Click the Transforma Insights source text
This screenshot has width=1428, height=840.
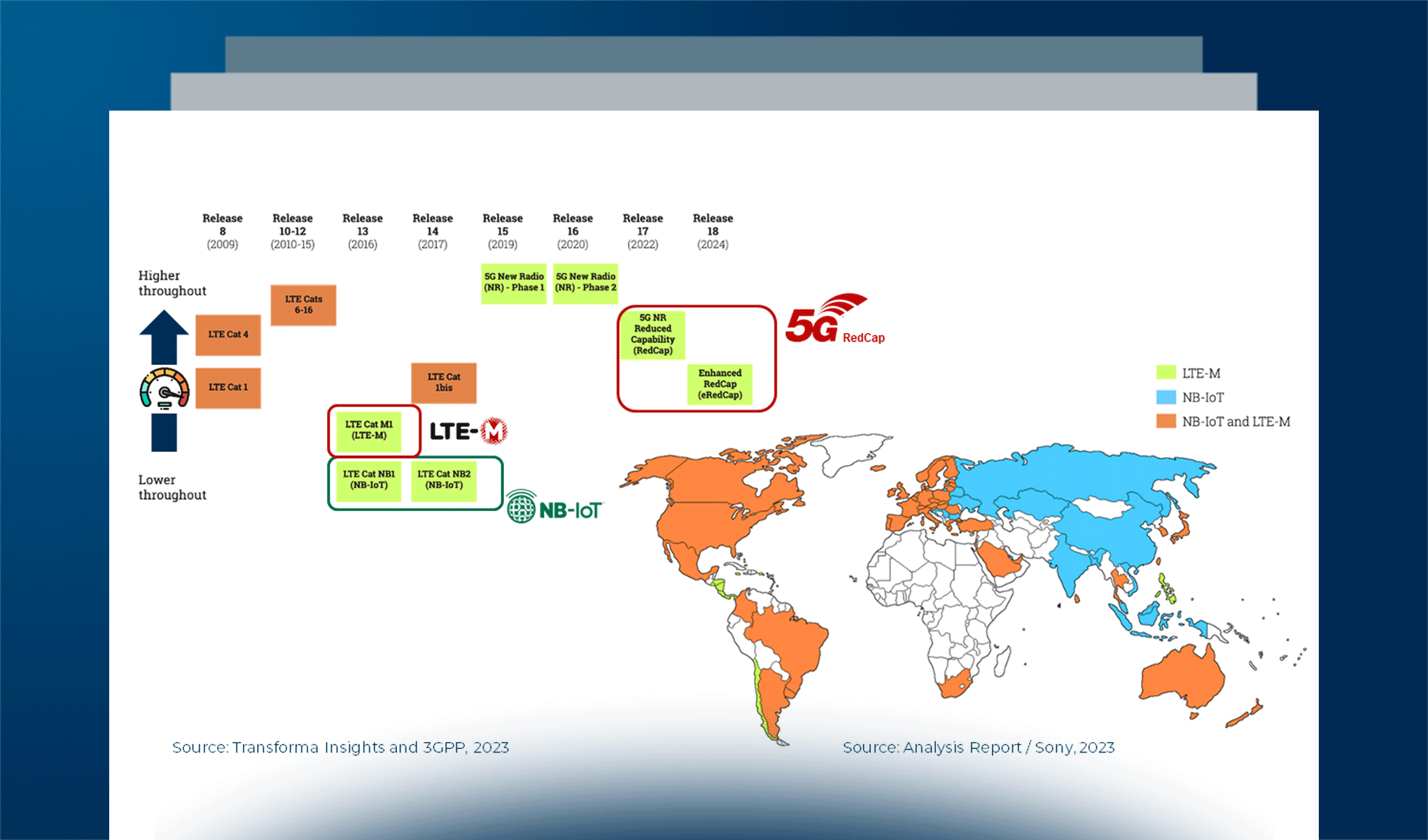coord(340,748)
